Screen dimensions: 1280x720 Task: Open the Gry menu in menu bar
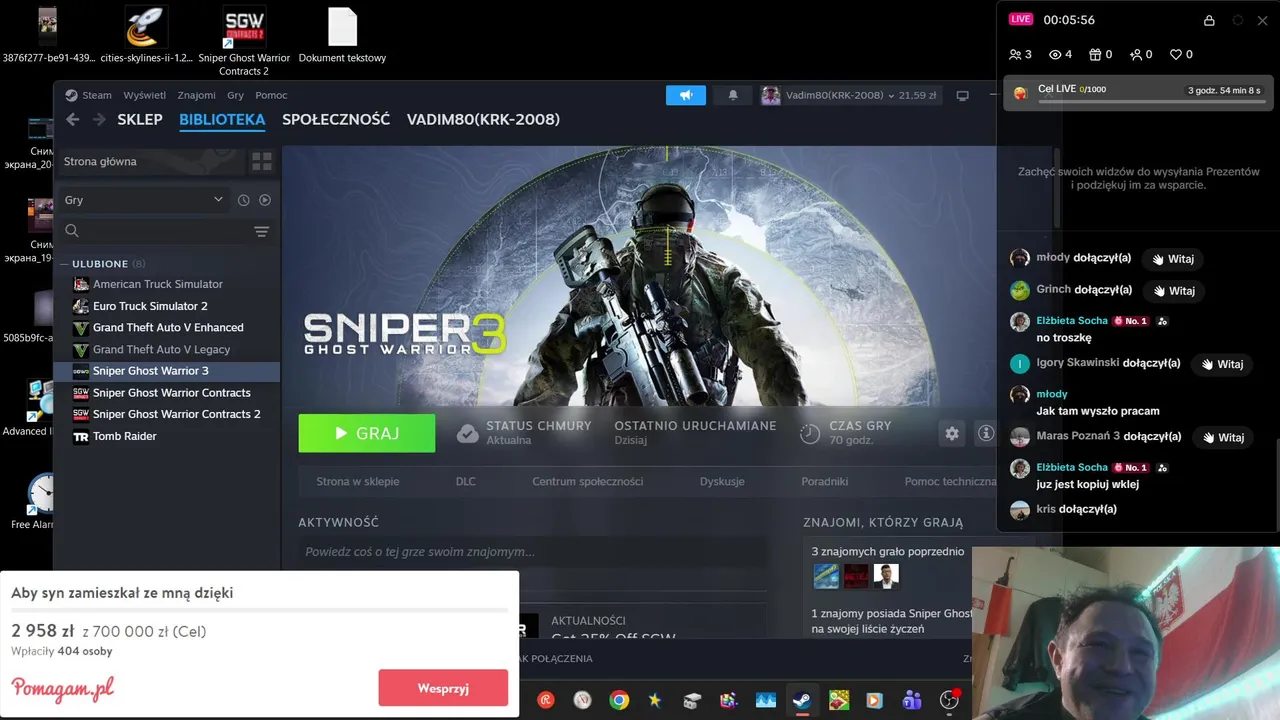(x=235, y=95)
